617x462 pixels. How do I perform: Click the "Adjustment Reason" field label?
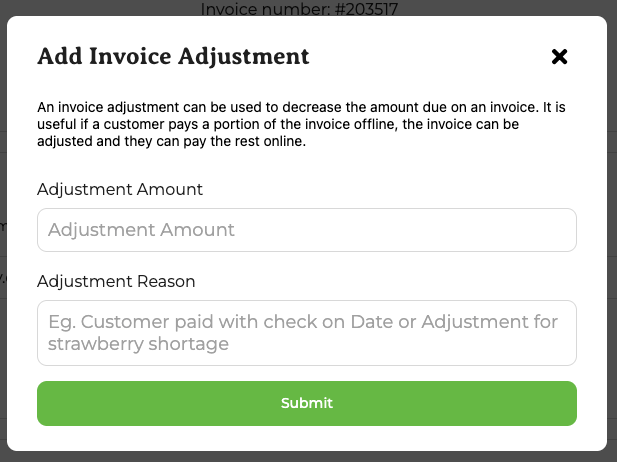pyautogui.click(x=116, y=281)
